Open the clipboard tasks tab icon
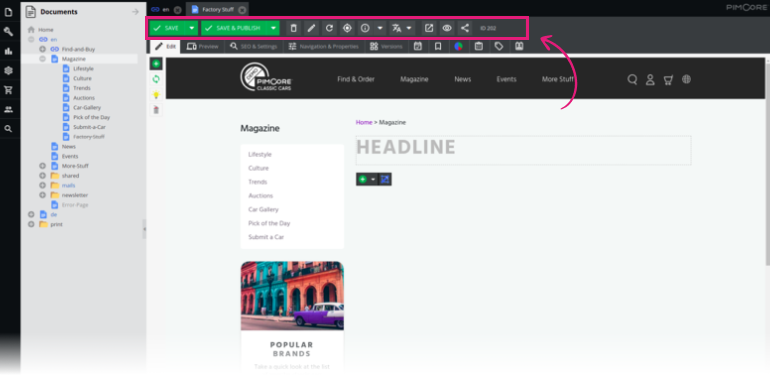 pos(478,46)
